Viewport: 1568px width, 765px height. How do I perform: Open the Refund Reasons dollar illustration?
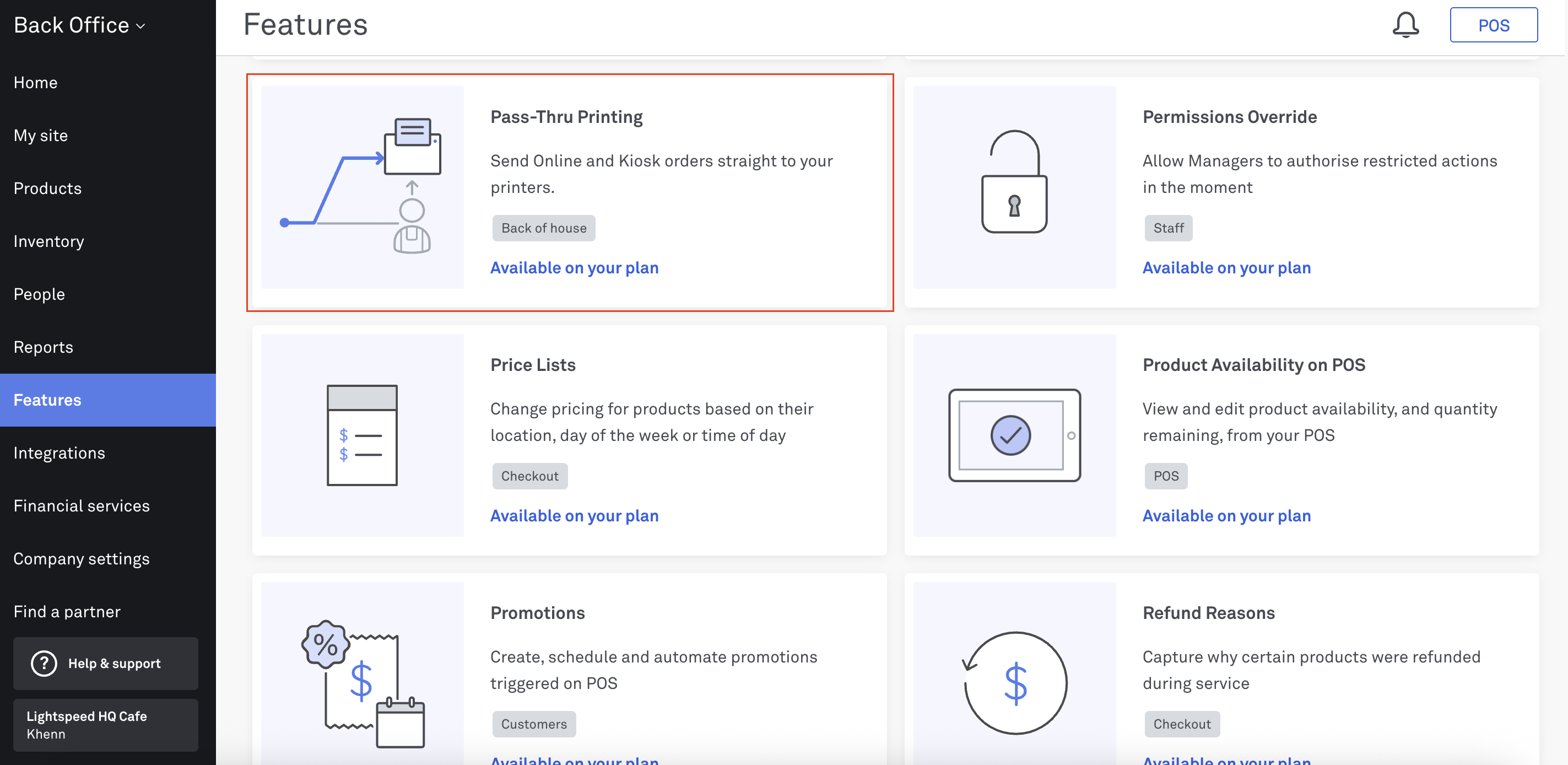pos(1014,673)
